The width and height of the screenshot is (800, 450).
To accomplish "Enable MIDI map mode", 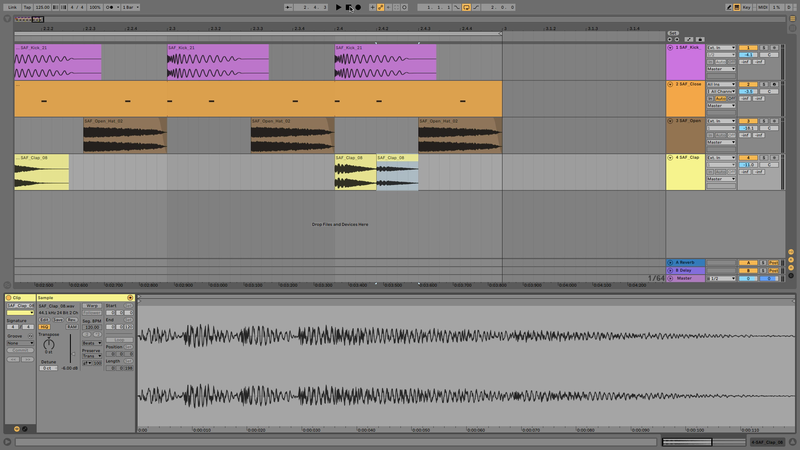I will (762, 7).
